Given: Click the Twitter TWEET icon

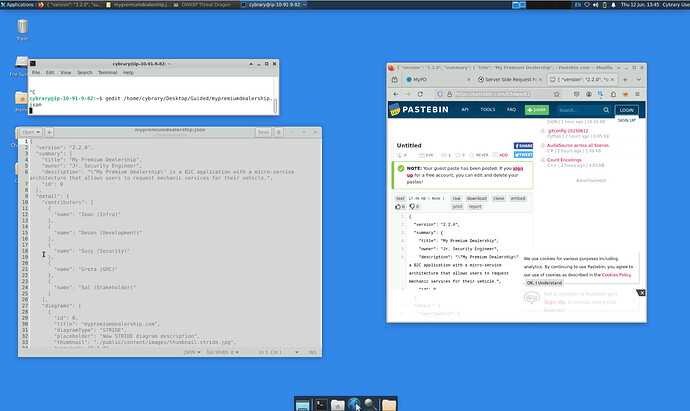Looking at the screenshot, I should 522,155.
